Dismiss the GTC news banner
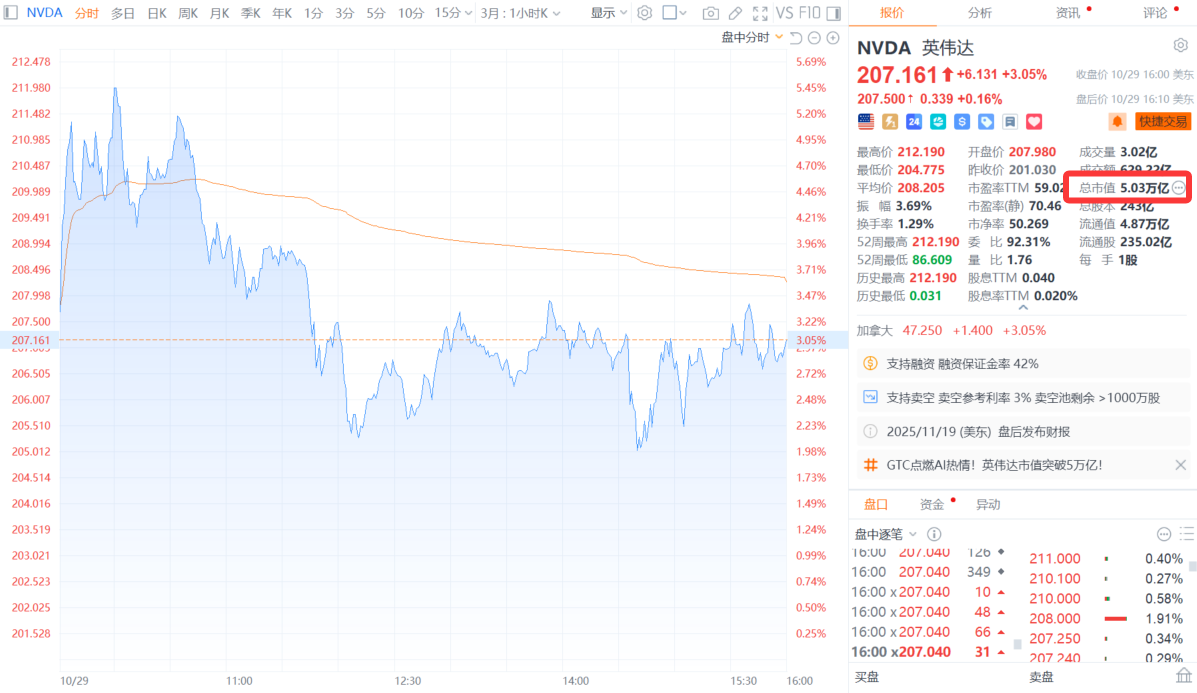The height and width of the screenshot is (693, 1197). [x=1180, y=465]
